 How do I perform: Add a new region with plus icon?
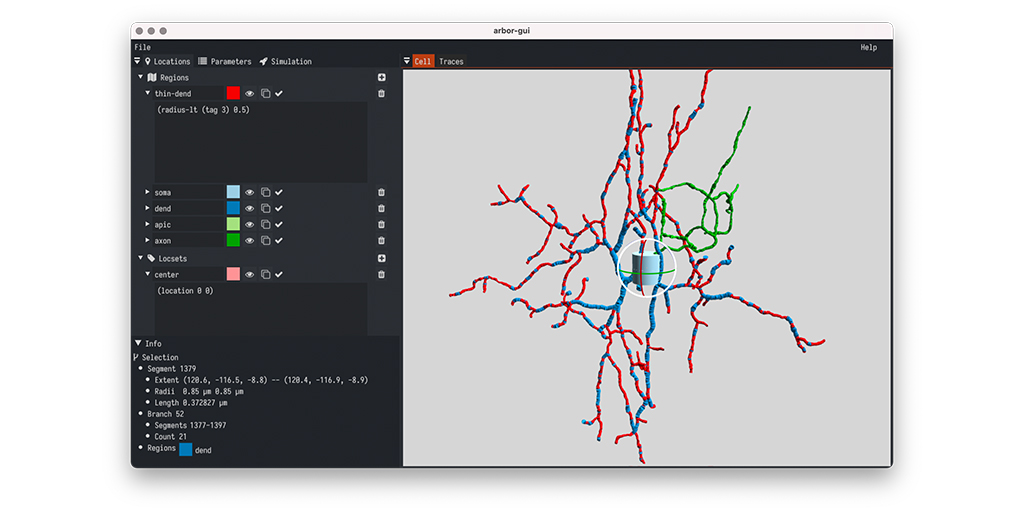point(381,78)
